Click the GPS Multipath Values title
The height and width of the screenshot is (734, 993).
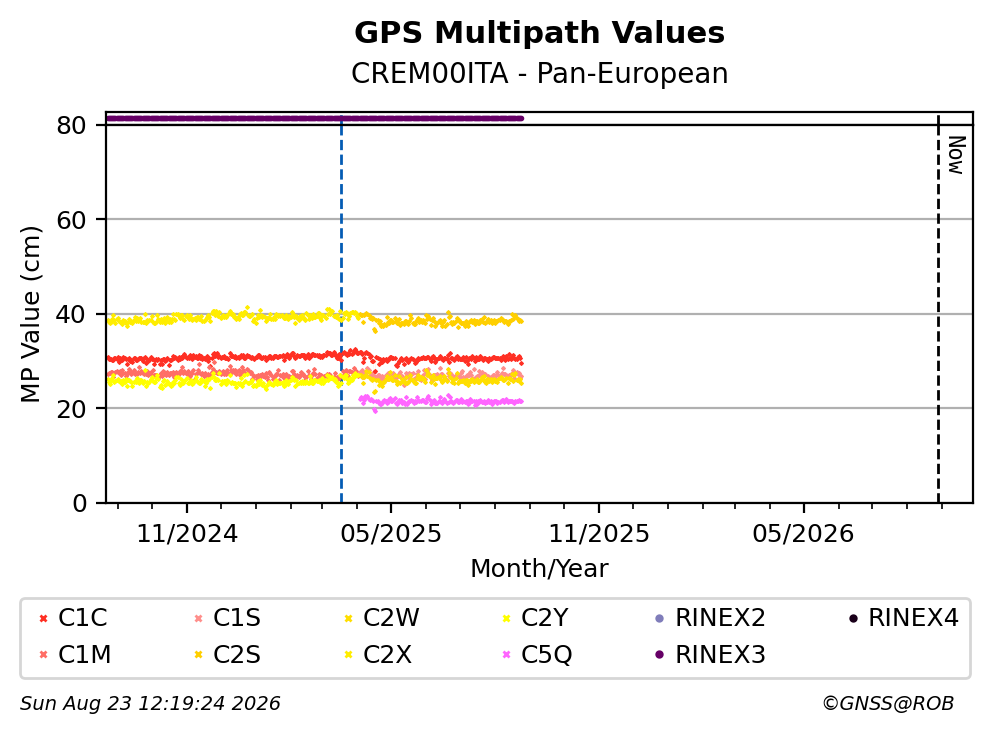[540, 32]
